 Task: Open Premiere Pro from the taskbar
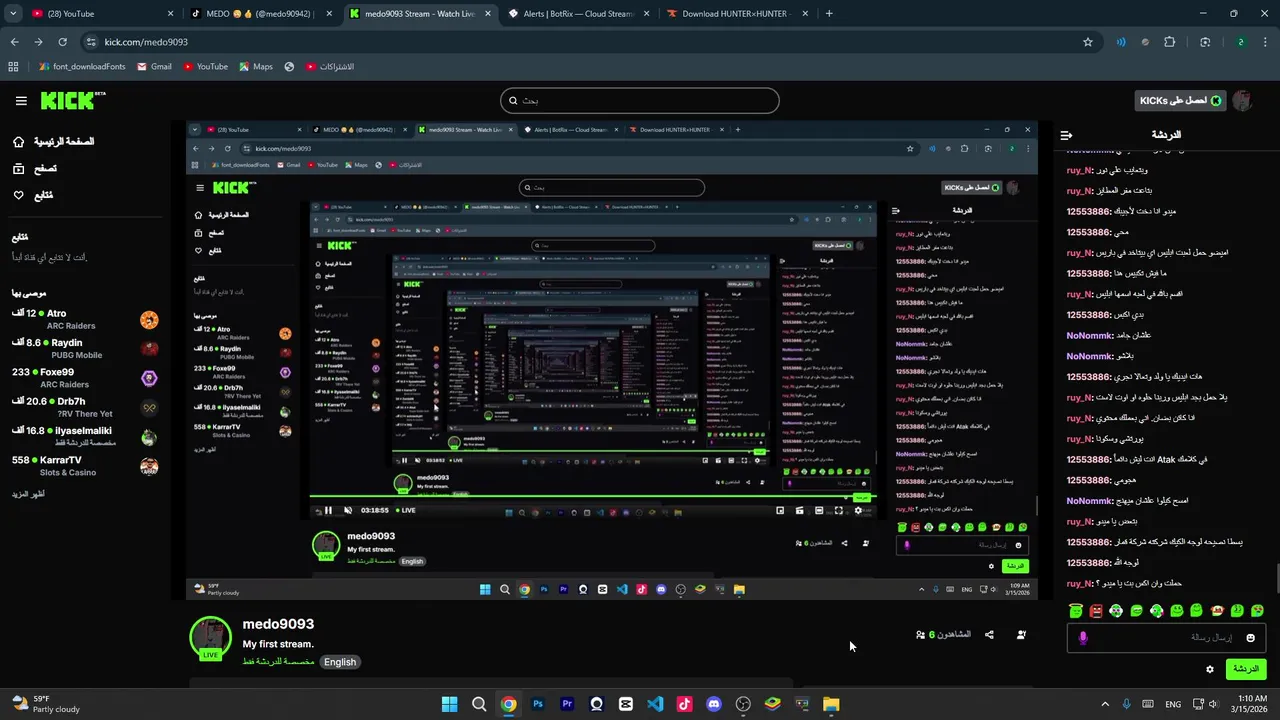567,704
